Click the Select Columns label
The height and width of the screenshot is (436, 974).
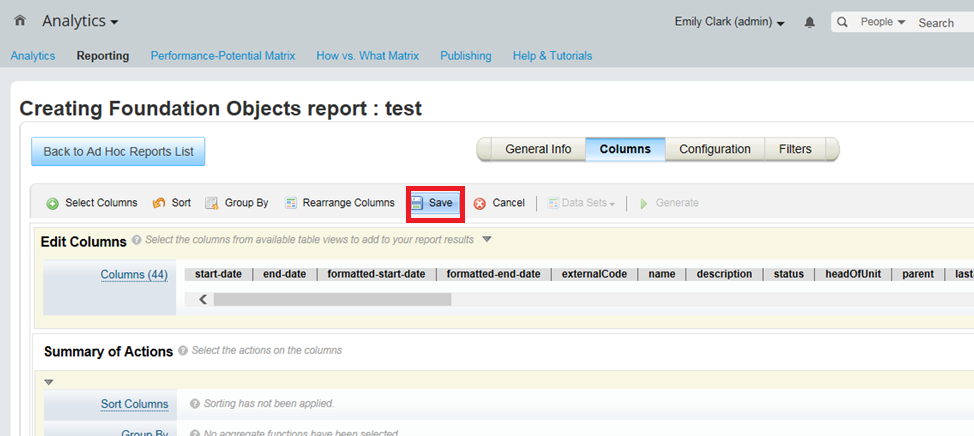(101, 202)
